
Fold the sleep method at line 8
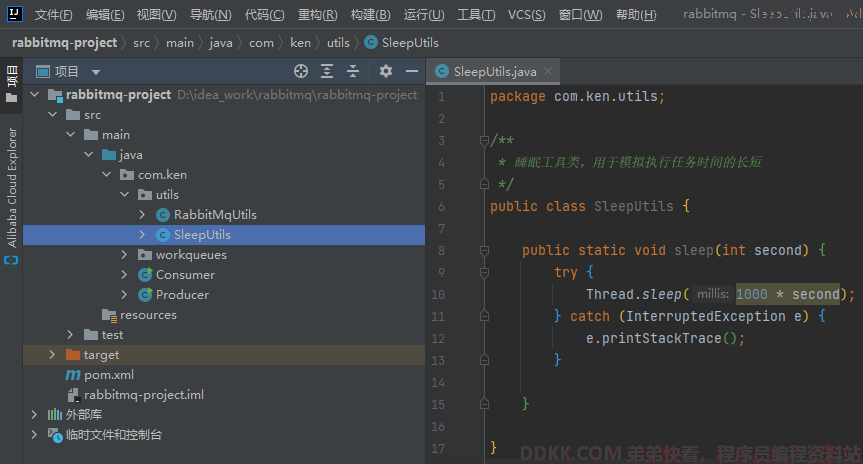(484, 250)
